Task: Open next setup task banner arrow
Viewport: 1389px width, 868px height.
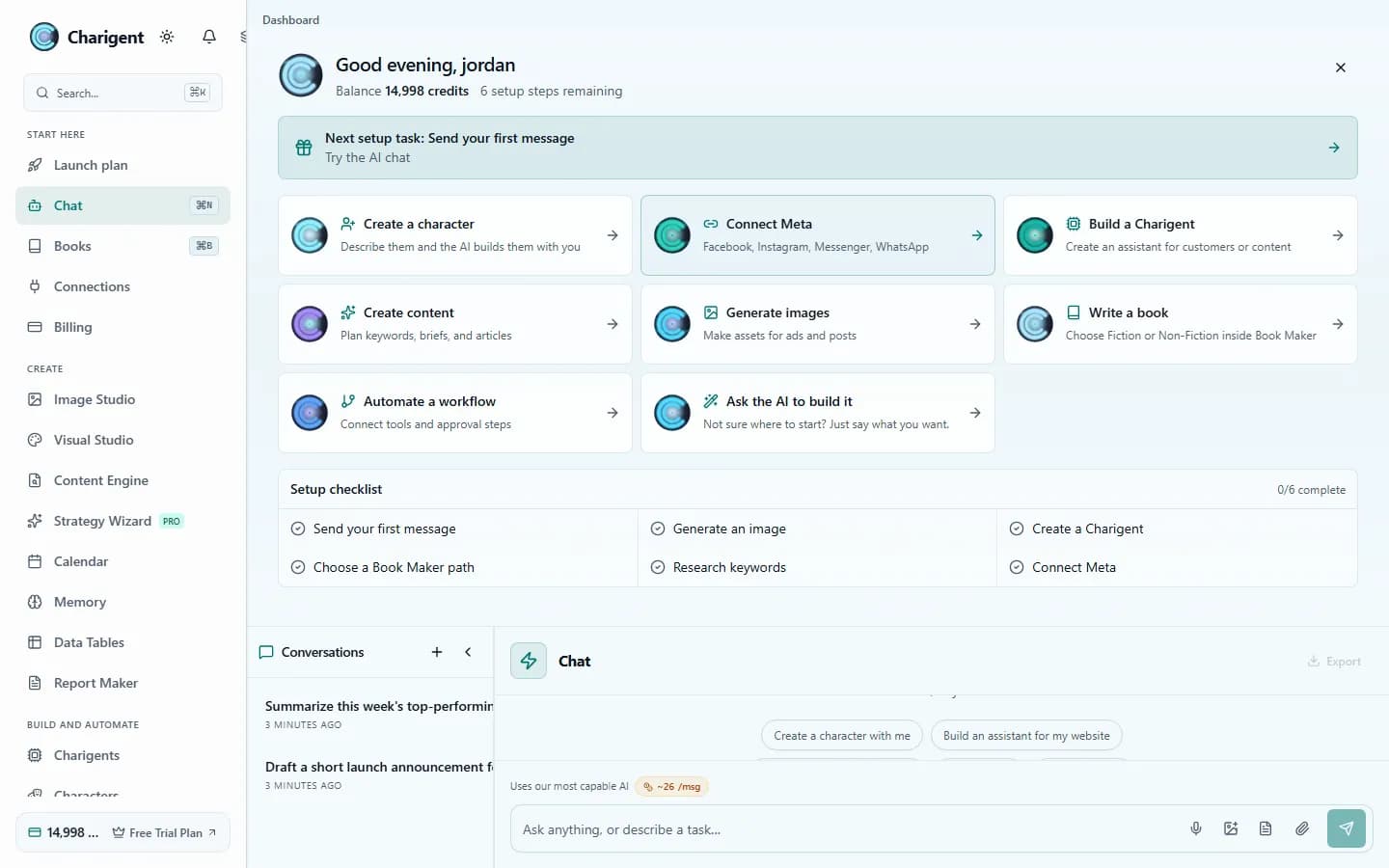Action: coord(1334,148)
